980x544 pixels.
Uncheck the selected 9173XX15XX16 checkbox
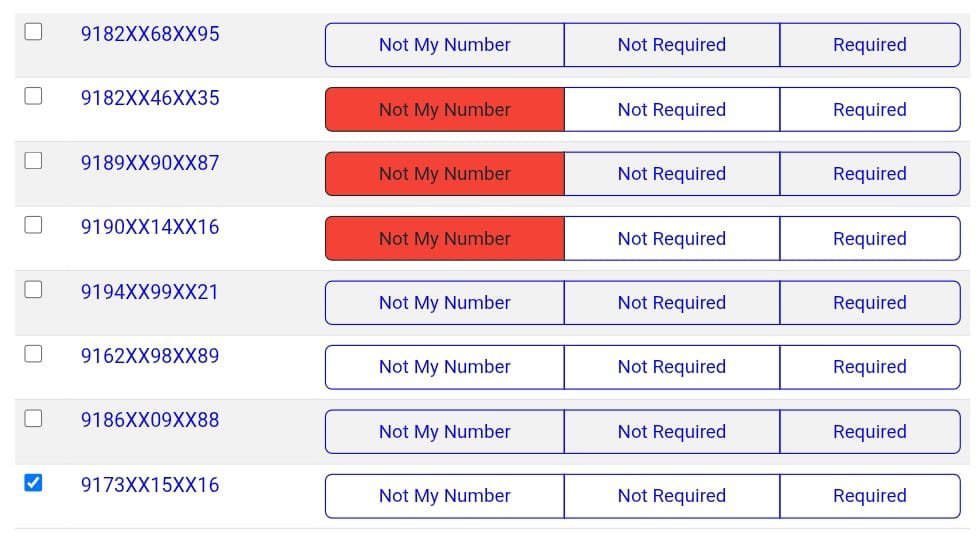[x=33, y=483]
